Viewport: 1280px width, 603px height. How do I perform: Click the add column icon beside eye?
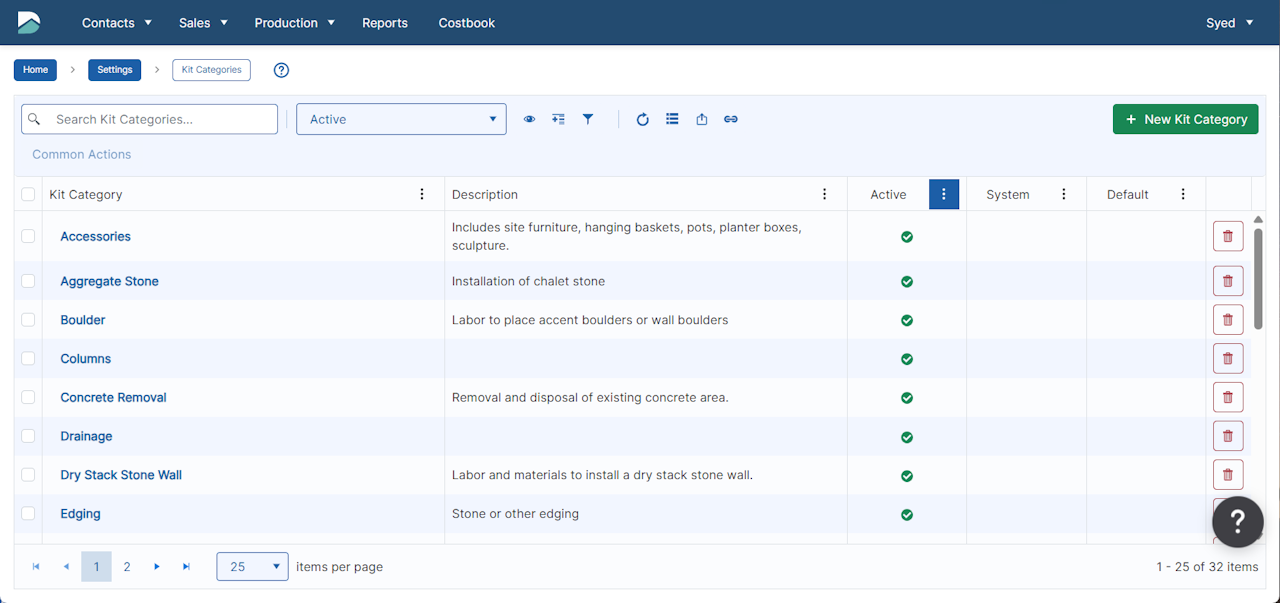tap(558, 119)
